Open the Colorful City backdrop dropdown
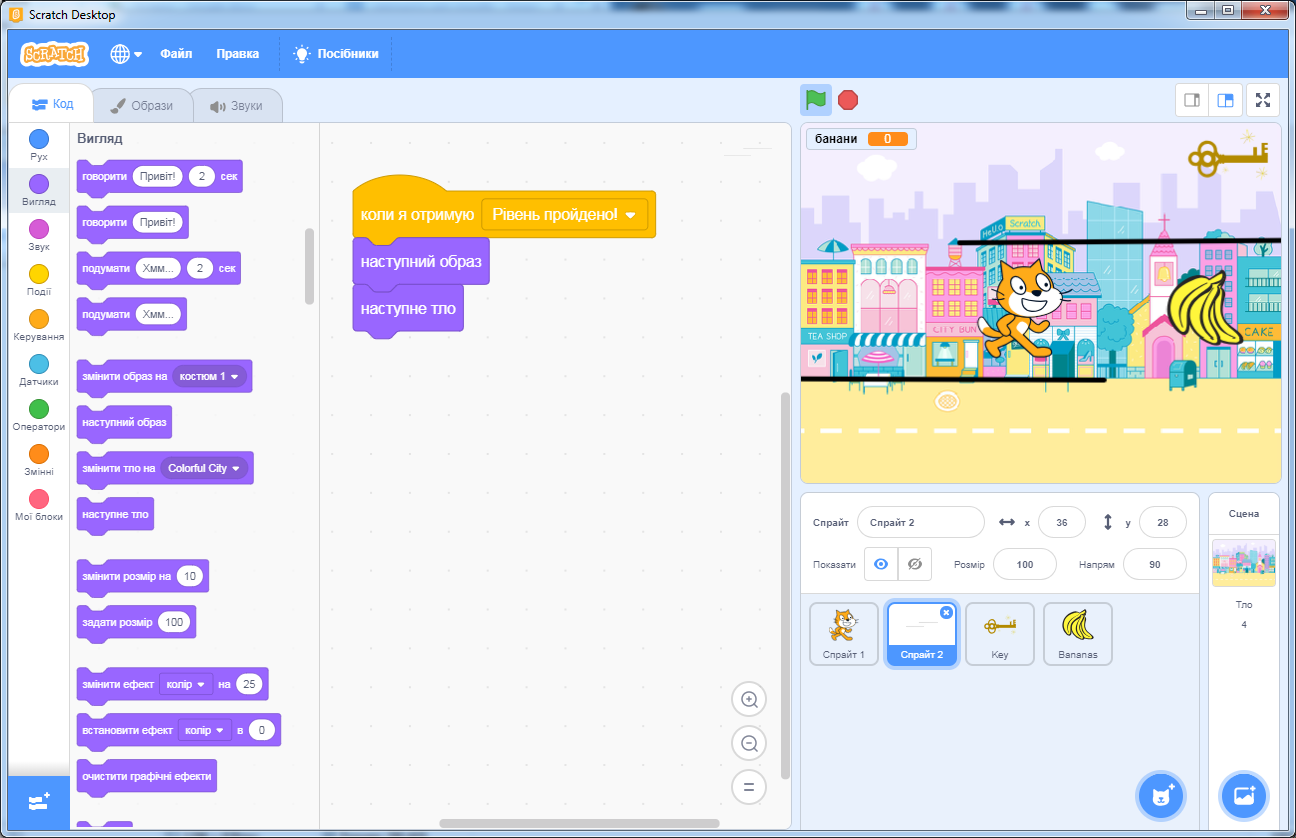This screenshot has height=838, width=1296. (x=204, y=468)
